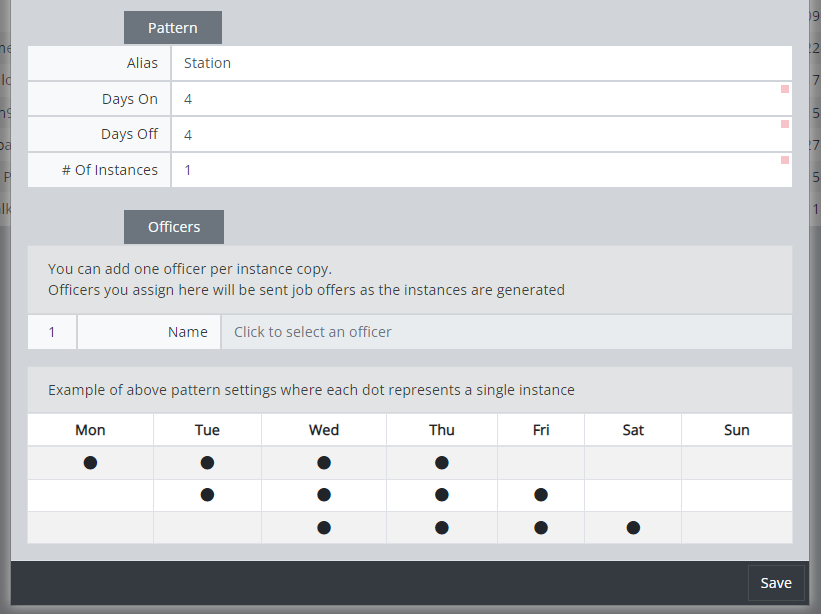This screenshot has height=614, width=821.
Task: Click the Tue column header
Action: (207, 430)
